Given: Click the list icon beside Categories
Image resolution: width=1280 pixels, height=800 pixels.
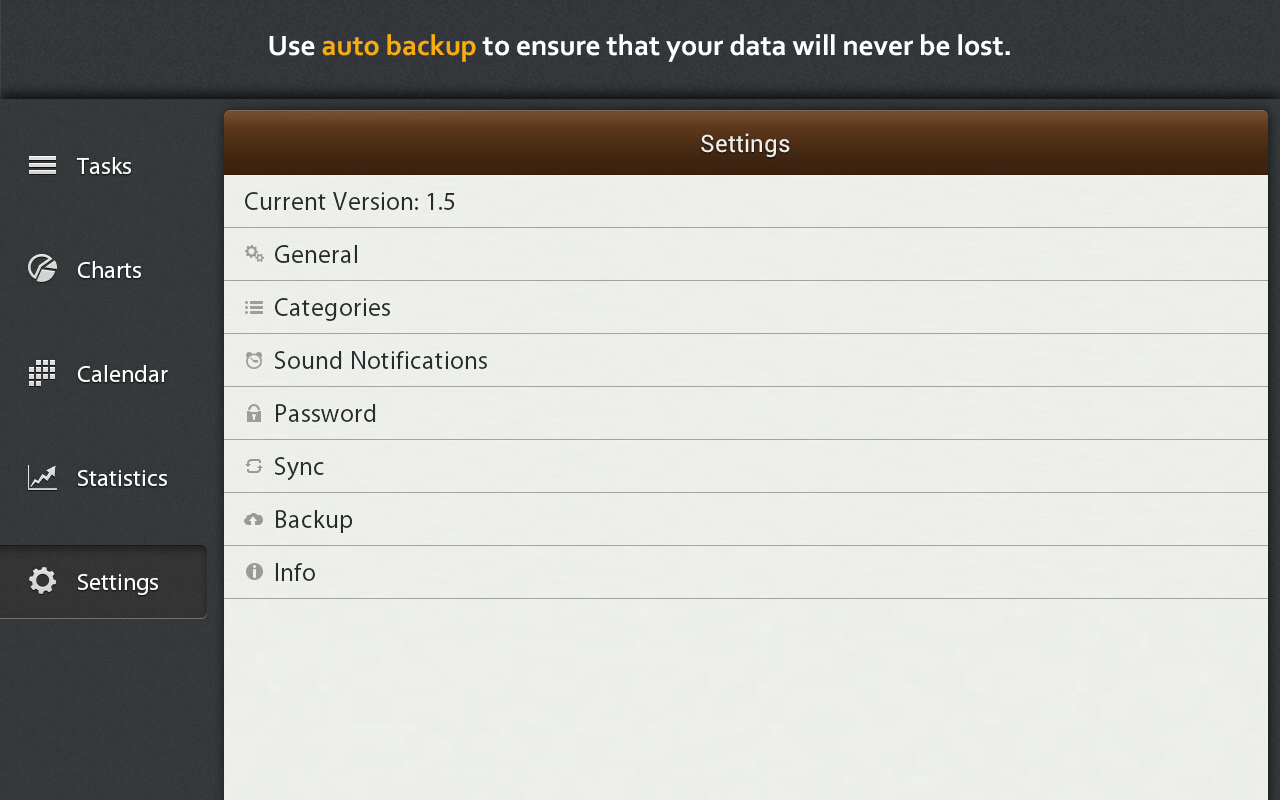Looking at the screenshot, I should [254, 306].
